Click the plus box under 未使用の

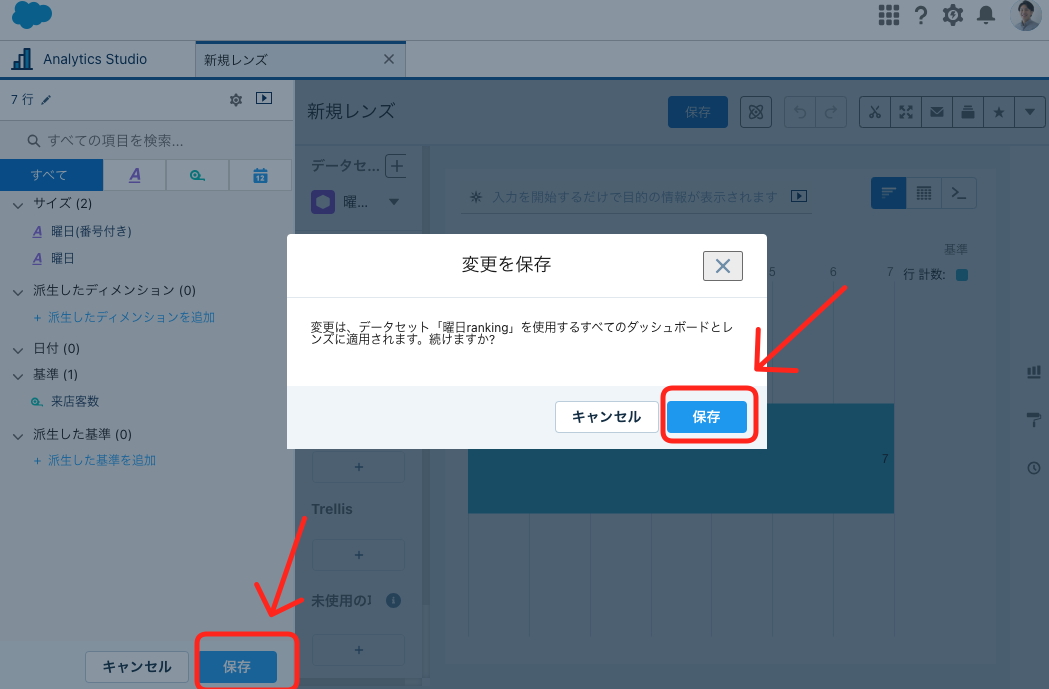[x=359, y=650]
